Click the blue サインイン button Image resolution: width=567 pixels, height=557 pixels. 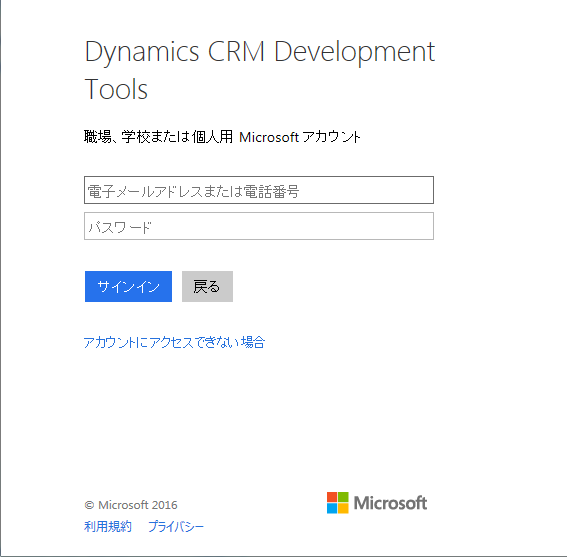128,286
